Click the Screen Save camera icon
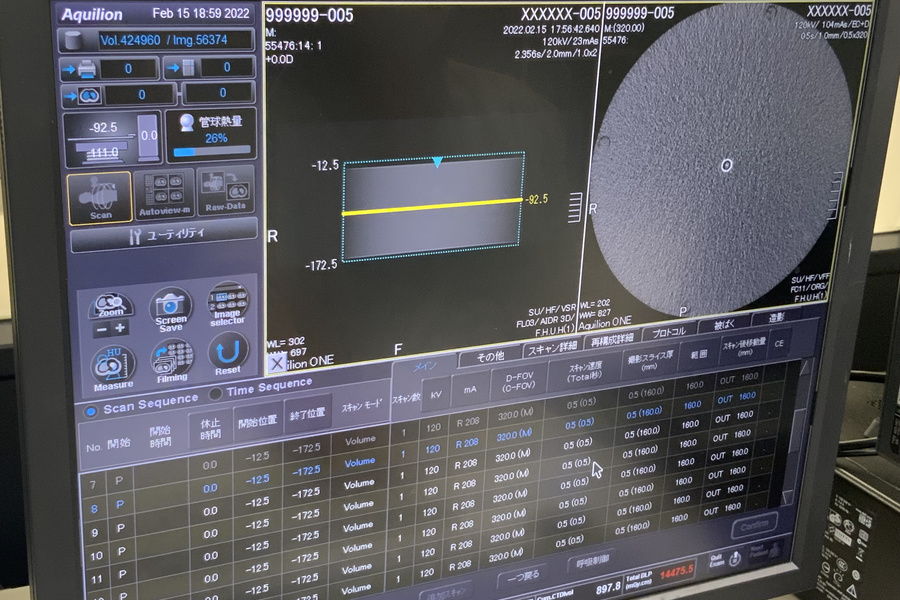 171,311
